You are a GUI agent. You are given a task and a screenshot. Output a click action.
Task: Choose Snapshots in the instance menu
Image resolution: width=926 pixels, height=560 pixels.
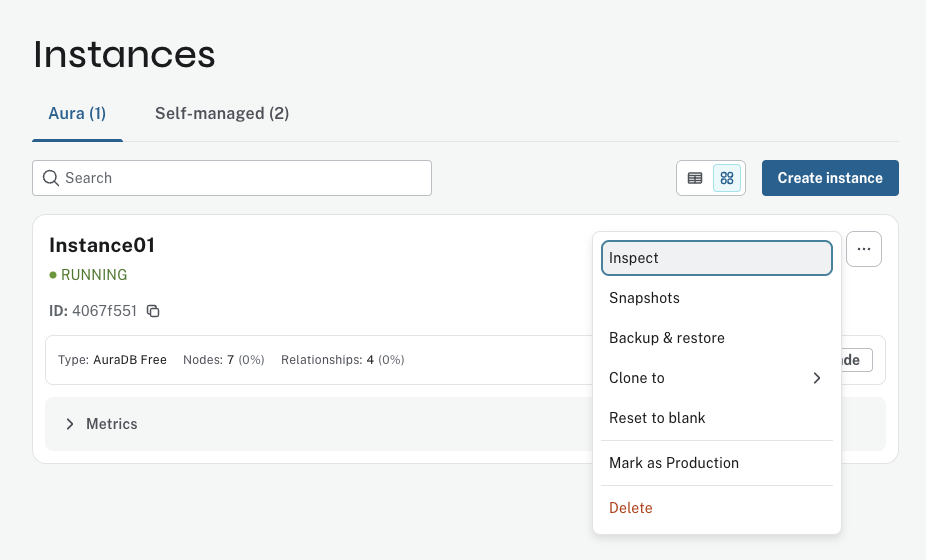[644, 298]
